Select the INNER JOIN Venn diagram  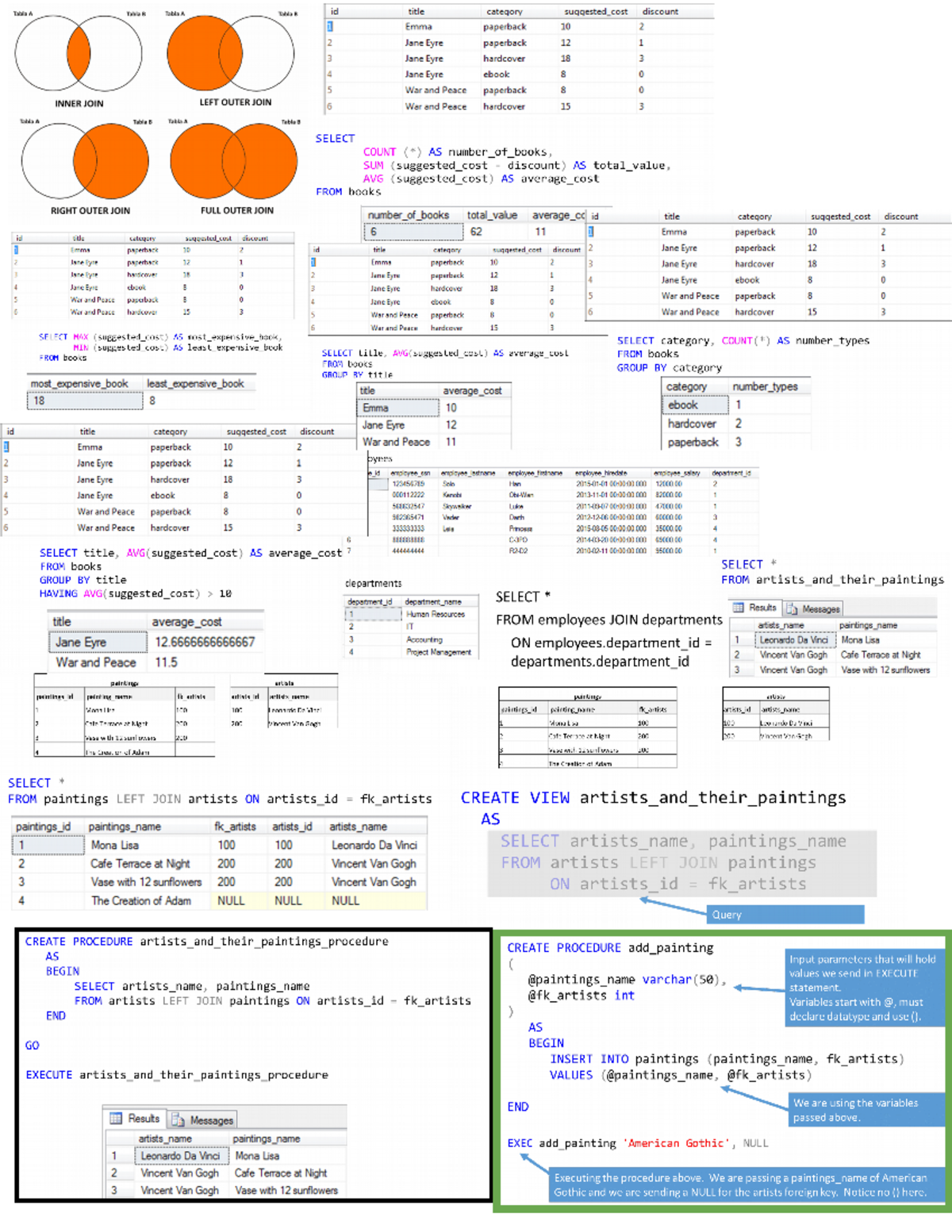click(x=77, y=52)
